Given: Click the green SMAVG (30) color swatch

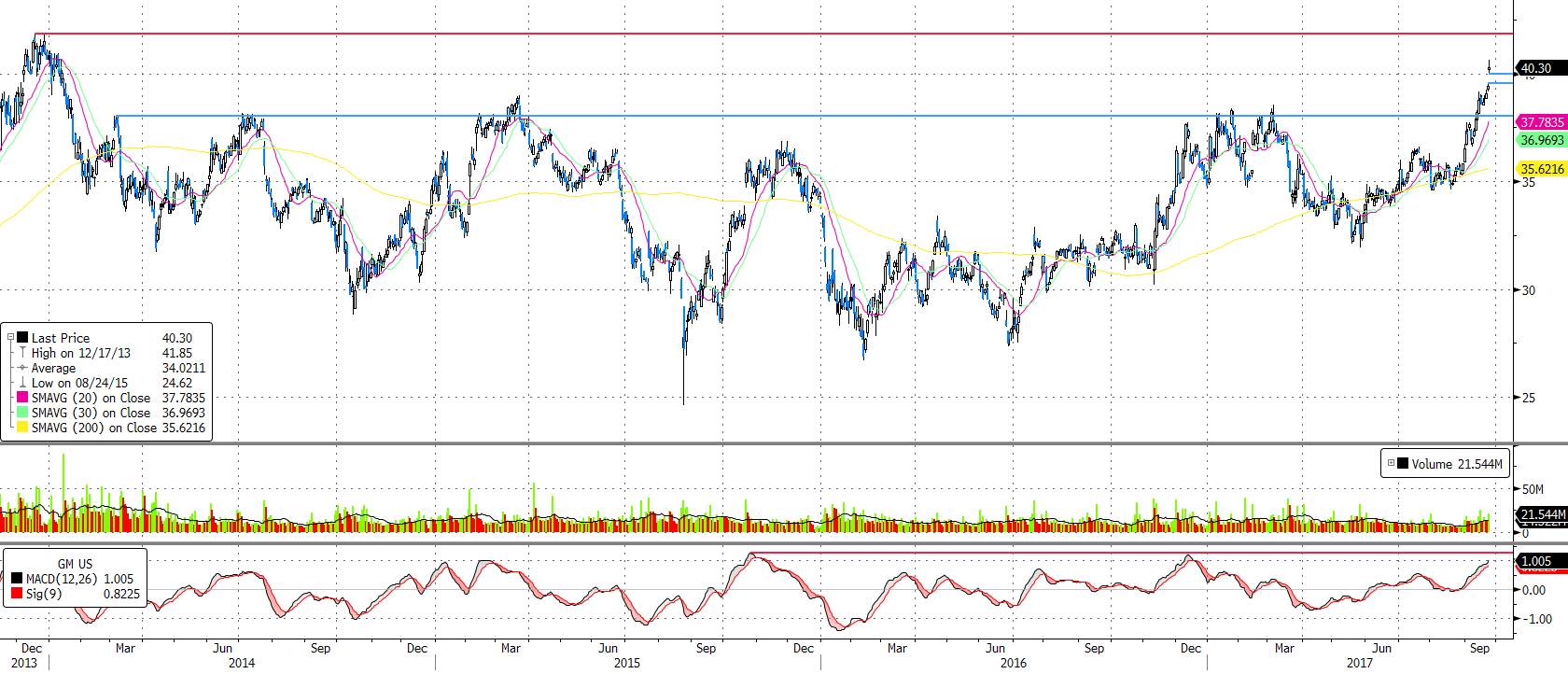Looking at the screenshot, I should (x=22, y=413).
